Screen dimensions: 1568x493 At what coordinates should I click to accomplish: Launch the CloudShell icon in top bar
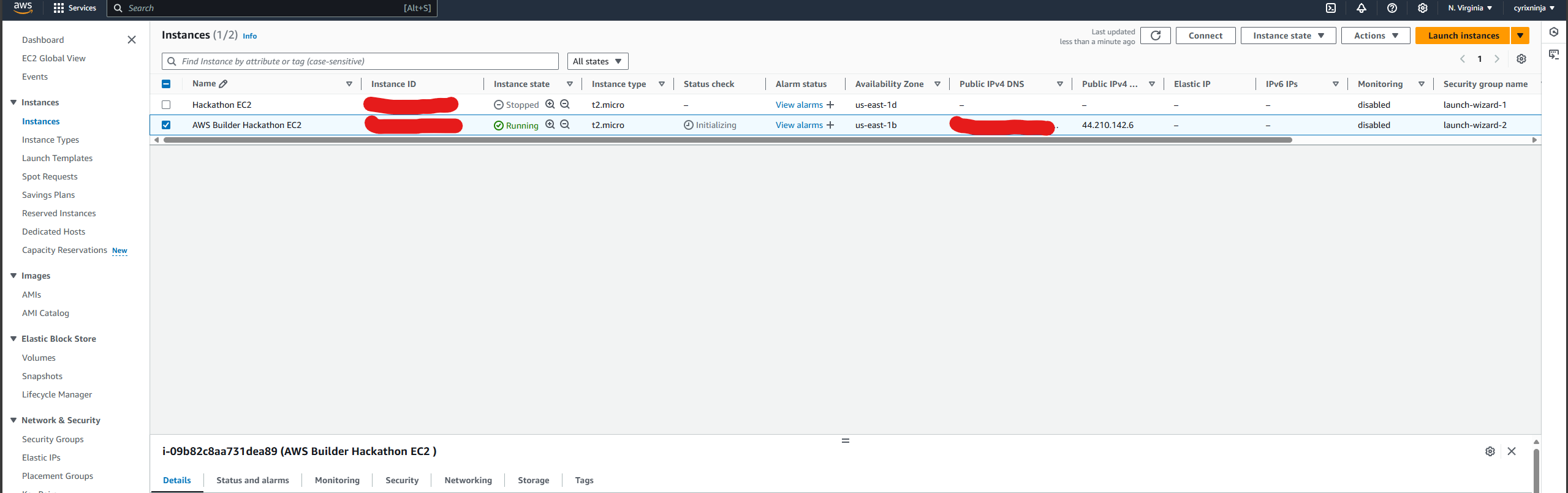tap(1331, 8)
